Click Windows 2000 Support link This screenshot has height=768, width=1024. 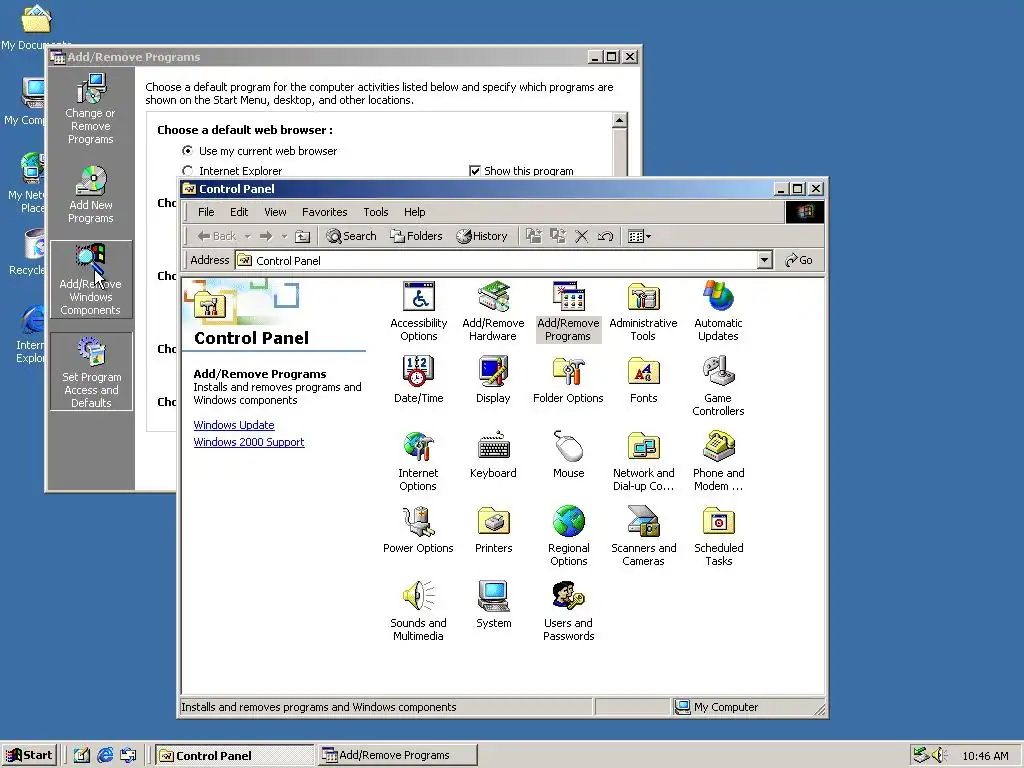click(249, 442)
